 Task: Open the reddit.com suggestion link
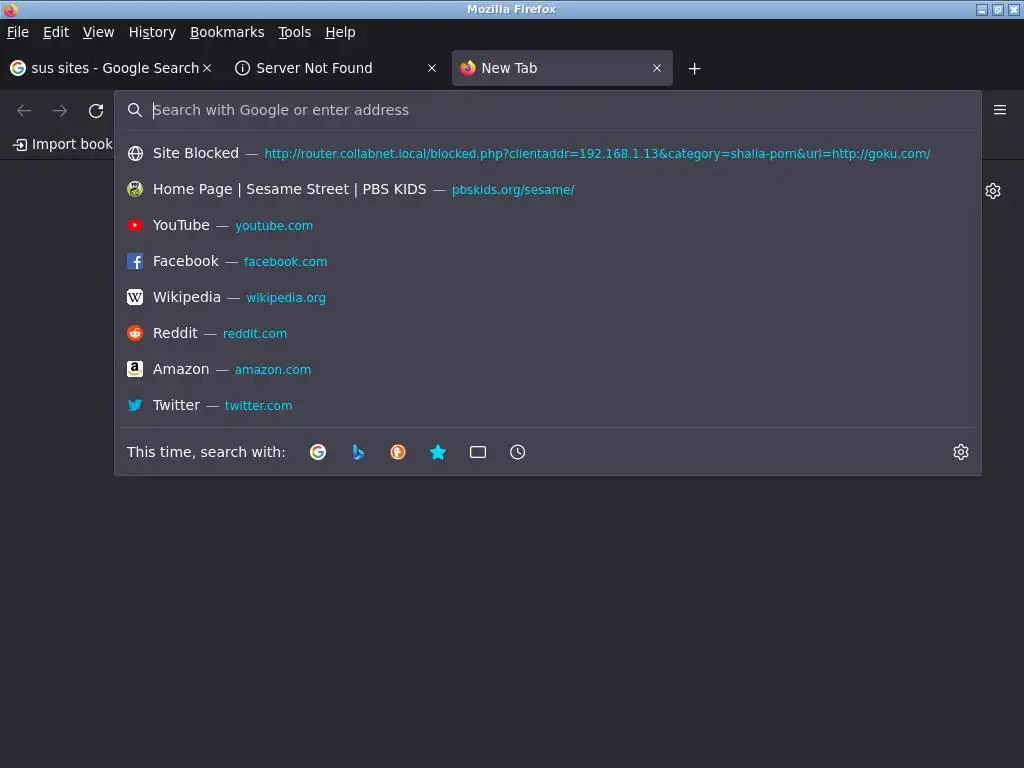click(x=255, y=333)
